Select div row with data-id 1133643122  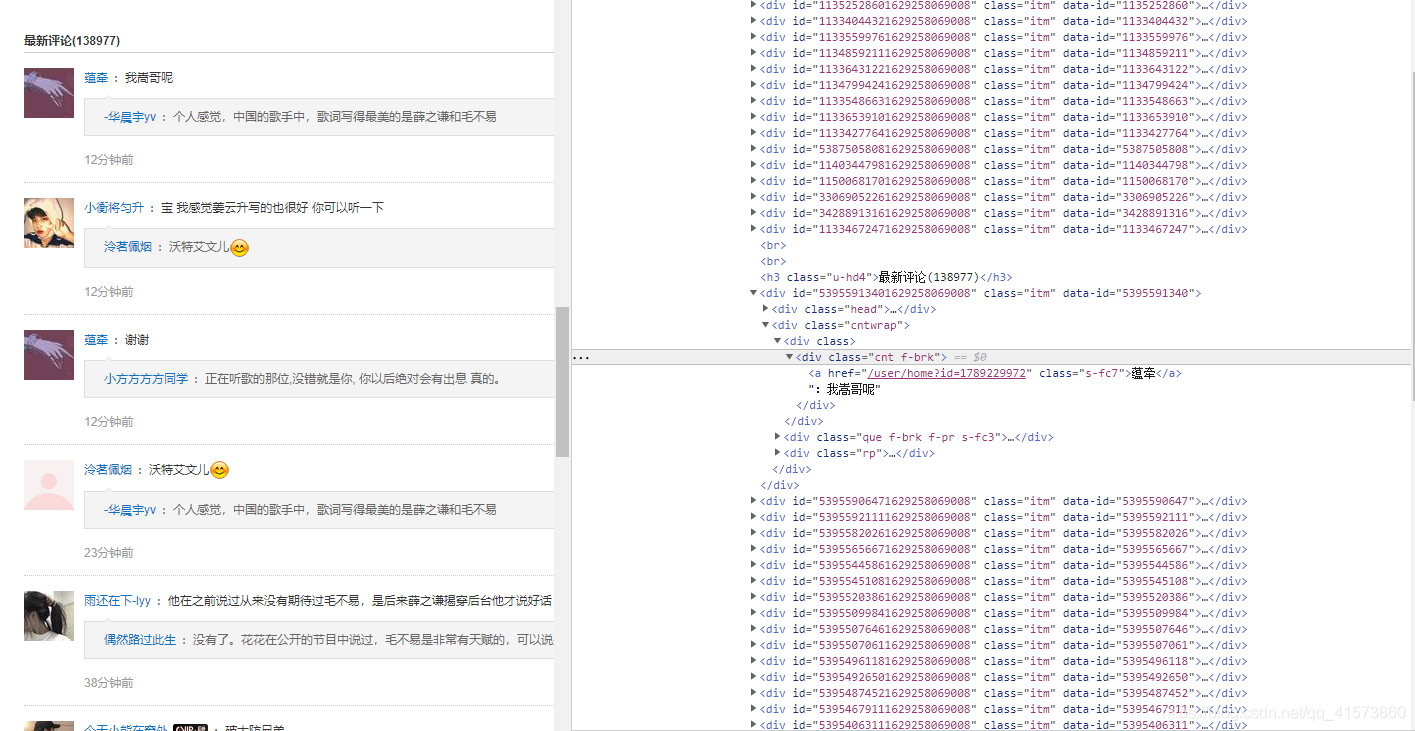(x=1003, y=69)
